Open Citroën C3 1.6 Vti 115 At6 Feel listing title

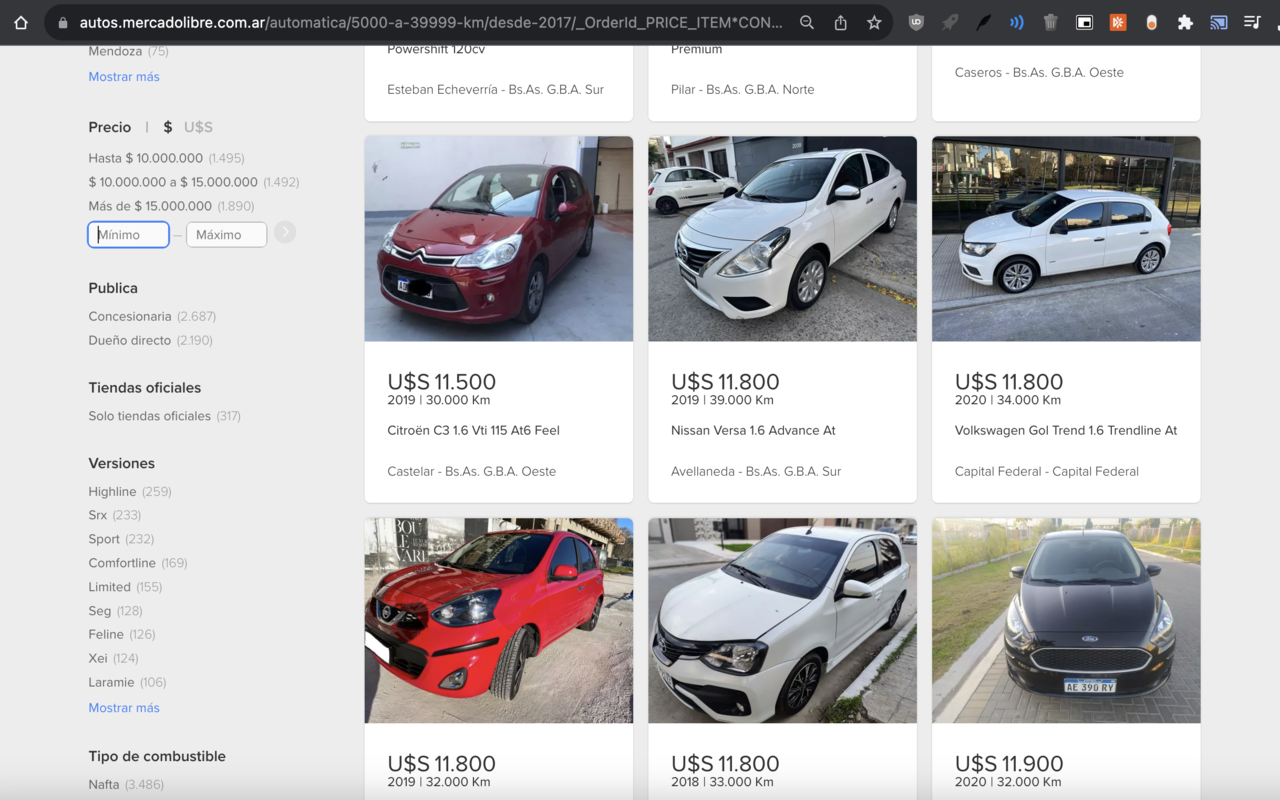tap(473, 431)
